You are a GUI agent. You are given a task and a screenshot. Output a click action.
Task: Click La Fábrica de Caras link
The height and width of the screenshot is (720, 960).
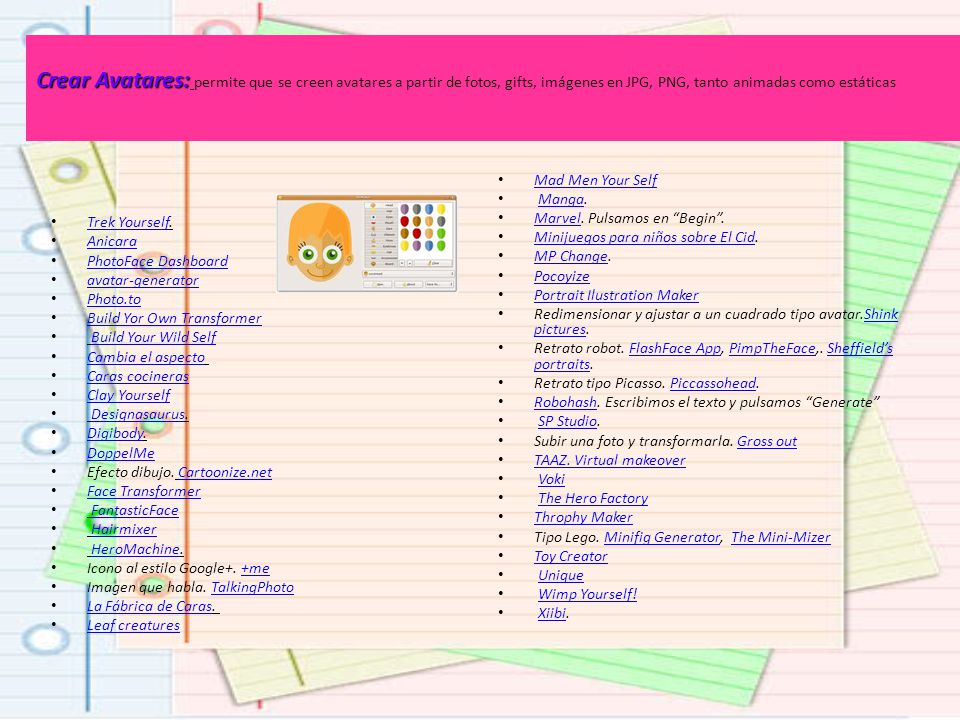[x=153, y=606]
